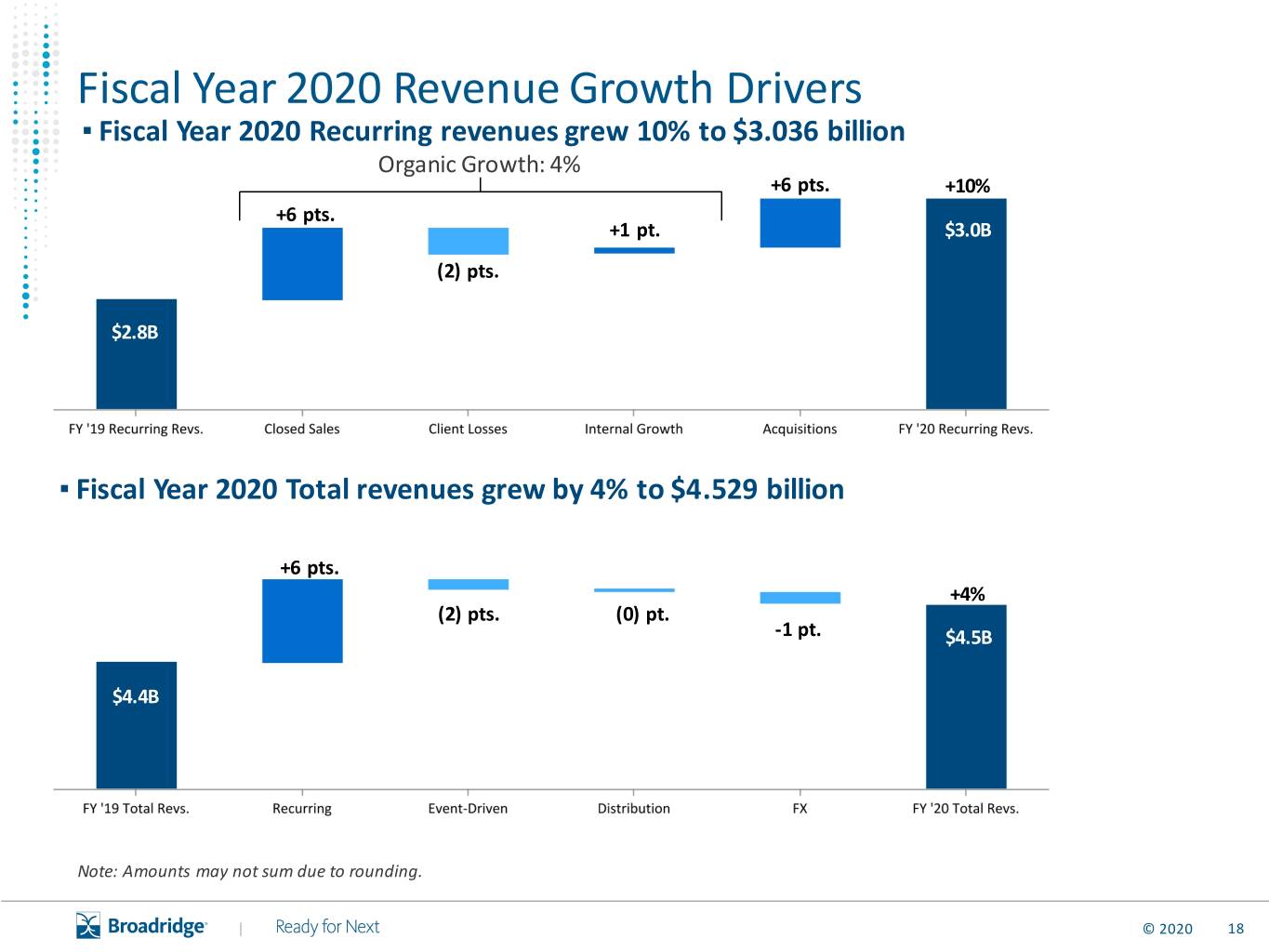Select the "Distribution" axis label
This screenshot has height=952, width=1269.
(634, 808)
